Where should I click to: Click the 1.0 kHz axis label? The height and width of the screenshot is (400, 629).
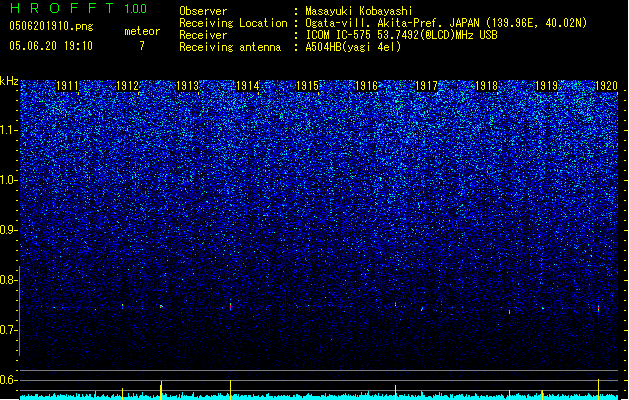(x=9, y=180)
